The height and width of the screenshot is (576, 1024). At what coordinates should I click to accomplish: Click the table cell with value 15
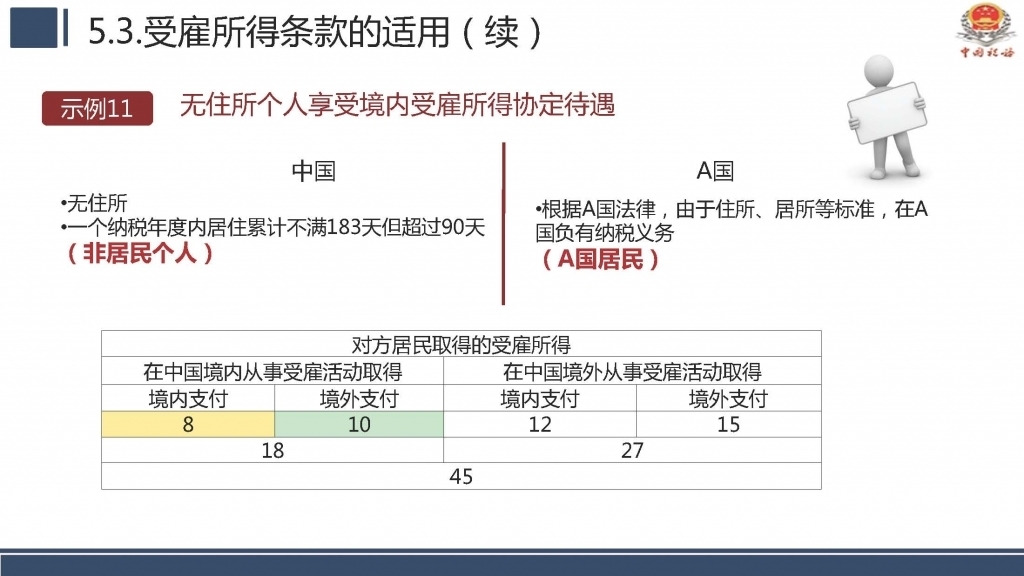(729, 424)
